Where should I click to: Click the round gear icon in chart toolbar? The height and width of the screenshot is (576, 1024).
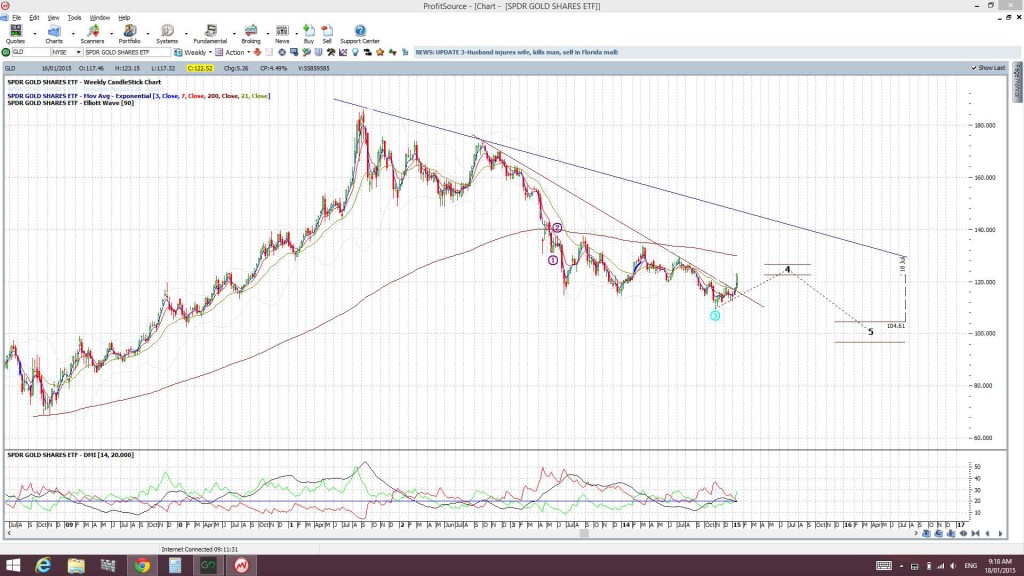click(282, 52)
